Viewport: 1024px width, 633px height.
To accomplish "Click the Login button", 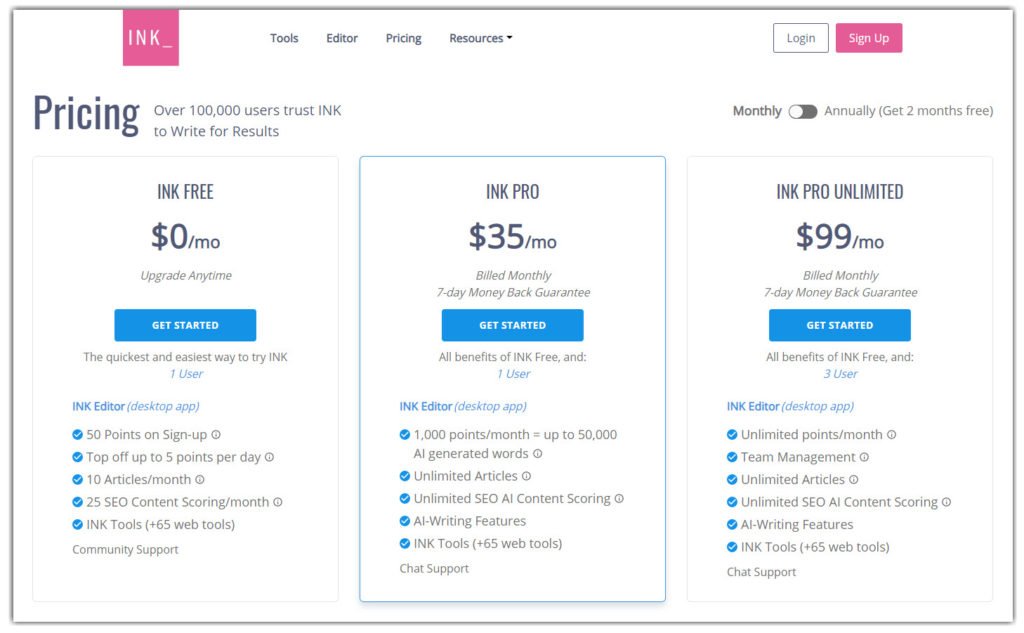I will click(x=801, y=38).
